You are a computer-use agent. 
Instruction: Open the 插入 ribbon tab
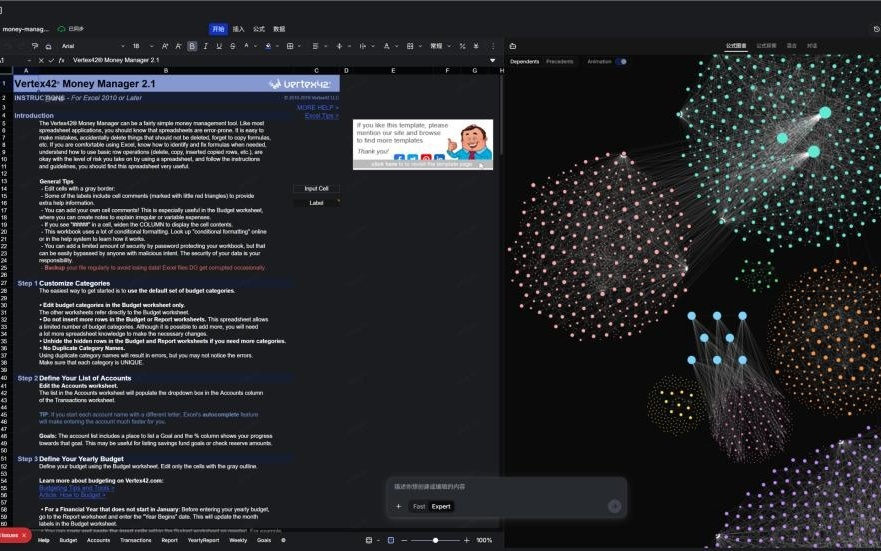(x=238, y=29)
